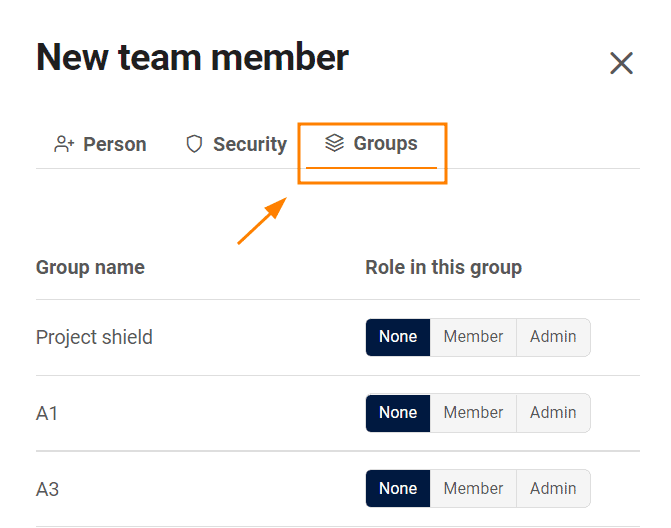Set Project shield role to Member
The width and height of the screenshot is (671, 528).
(x=473, y=337)
